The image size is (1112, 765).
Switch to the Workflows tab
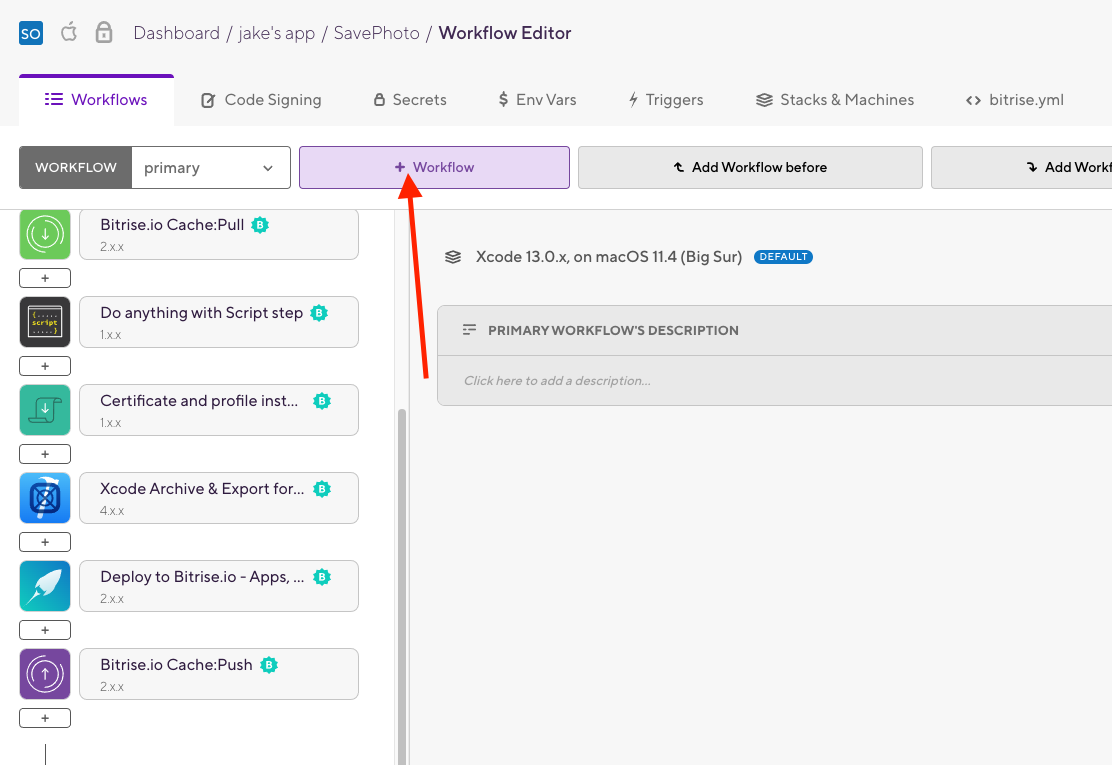[96, 100]
